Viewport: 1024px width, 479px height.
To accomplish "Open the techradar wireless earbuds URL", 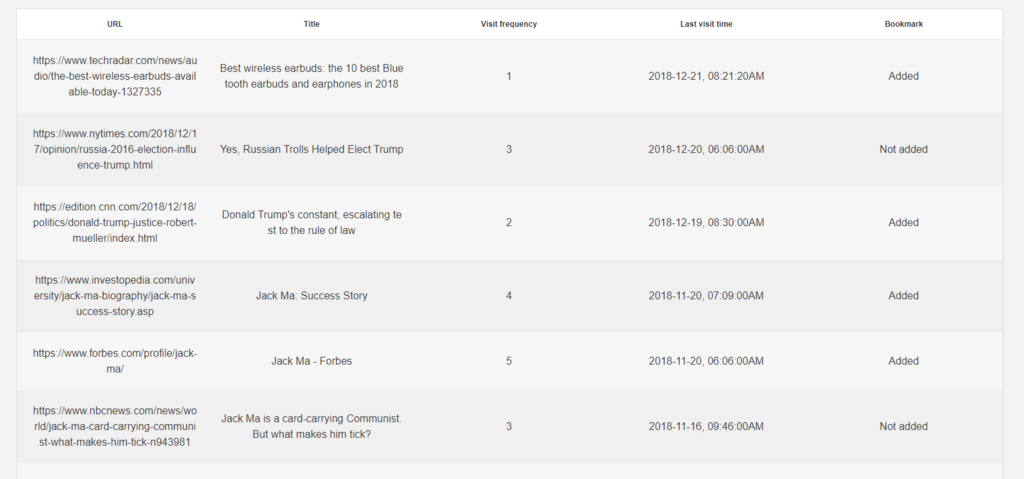I will 115,76.
